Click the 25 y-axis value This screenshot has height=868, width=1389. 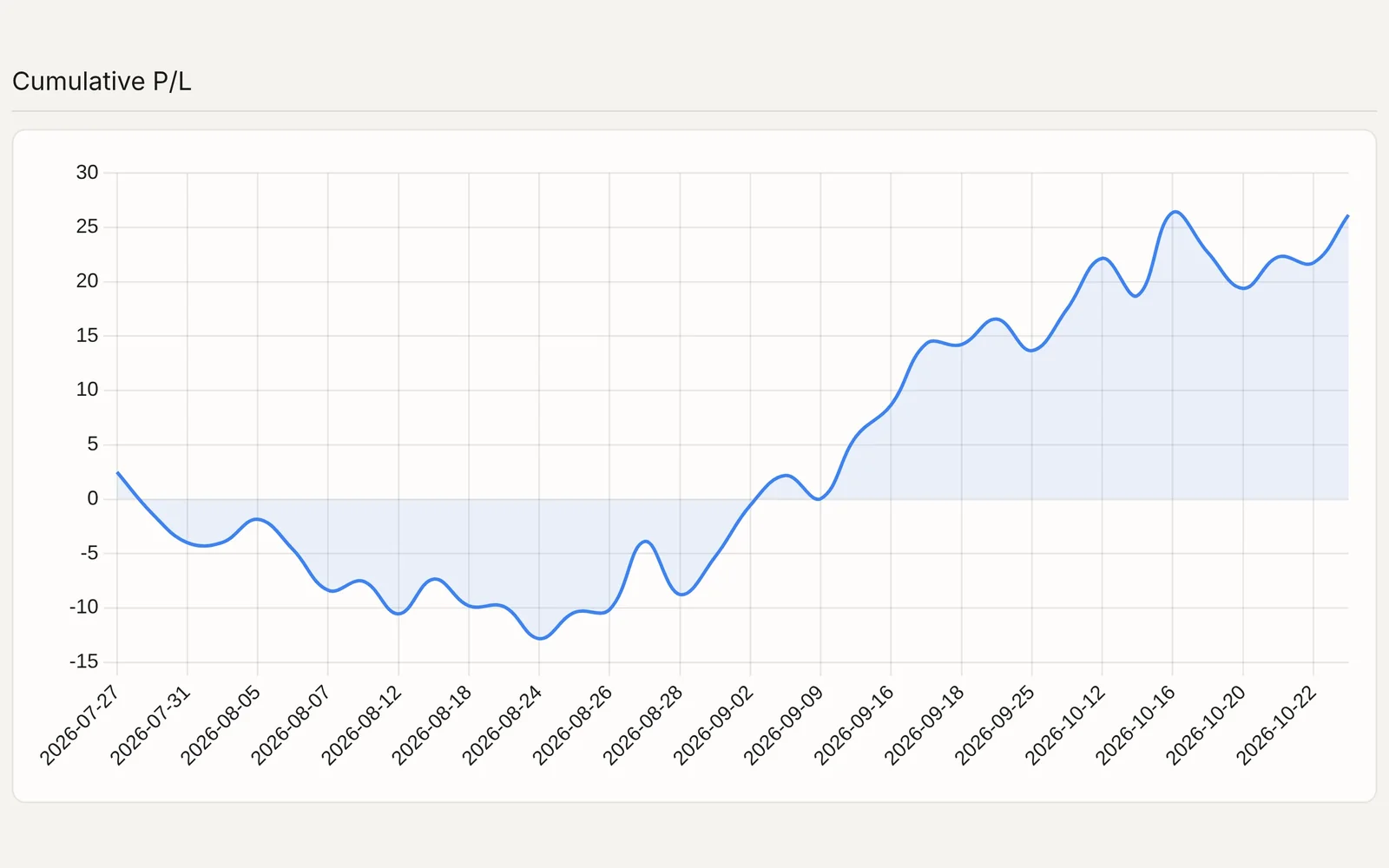click(x=88, y=227)
